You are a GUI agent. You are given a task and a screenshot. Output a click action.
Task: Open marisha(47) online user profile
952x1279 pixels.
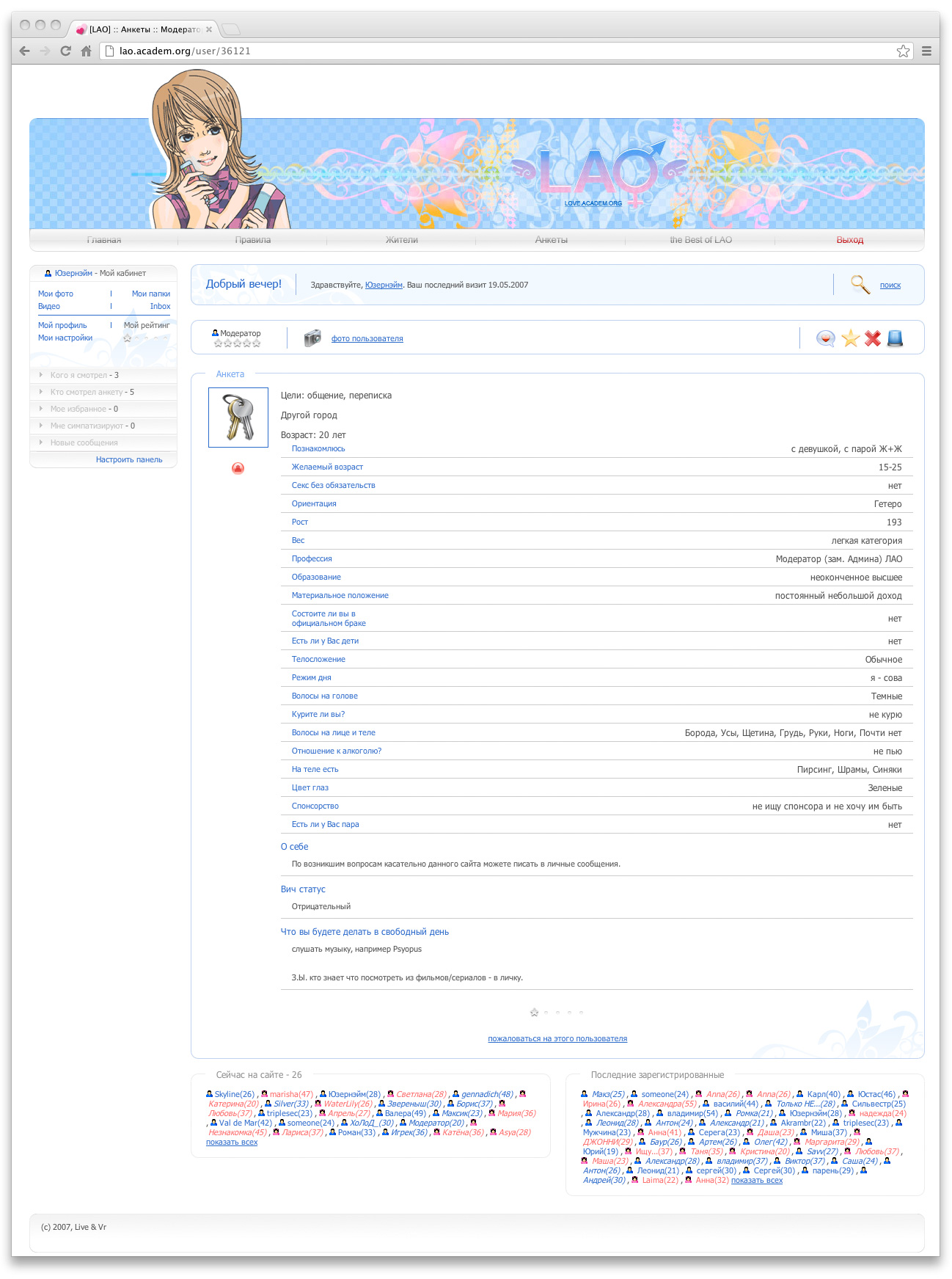click(x=291, y=1094)
